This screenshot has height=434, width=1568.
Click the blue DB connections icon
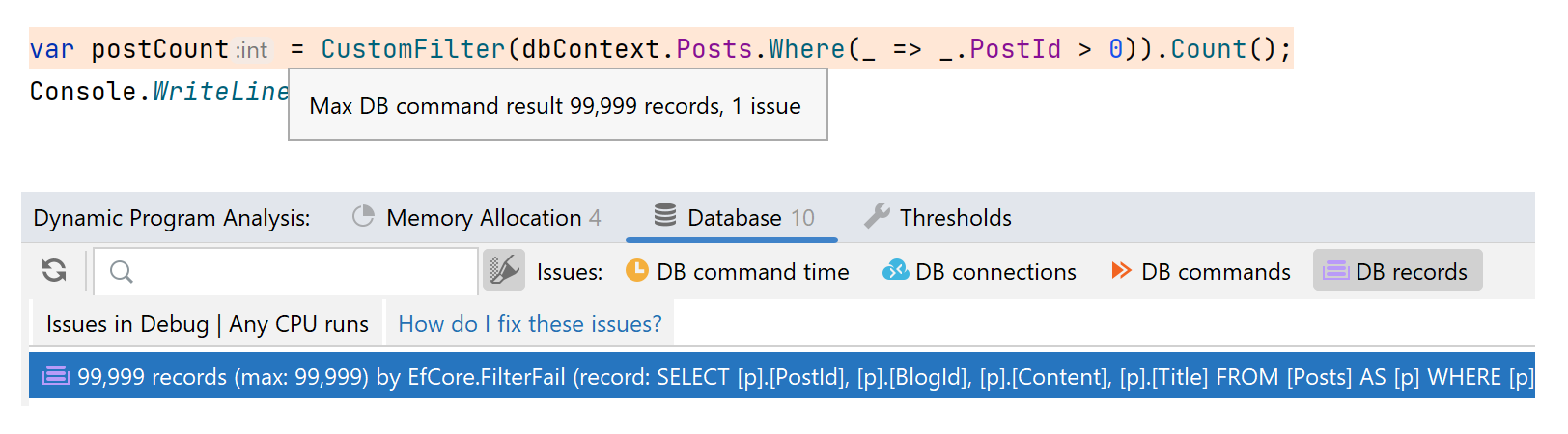click(895, 271)
